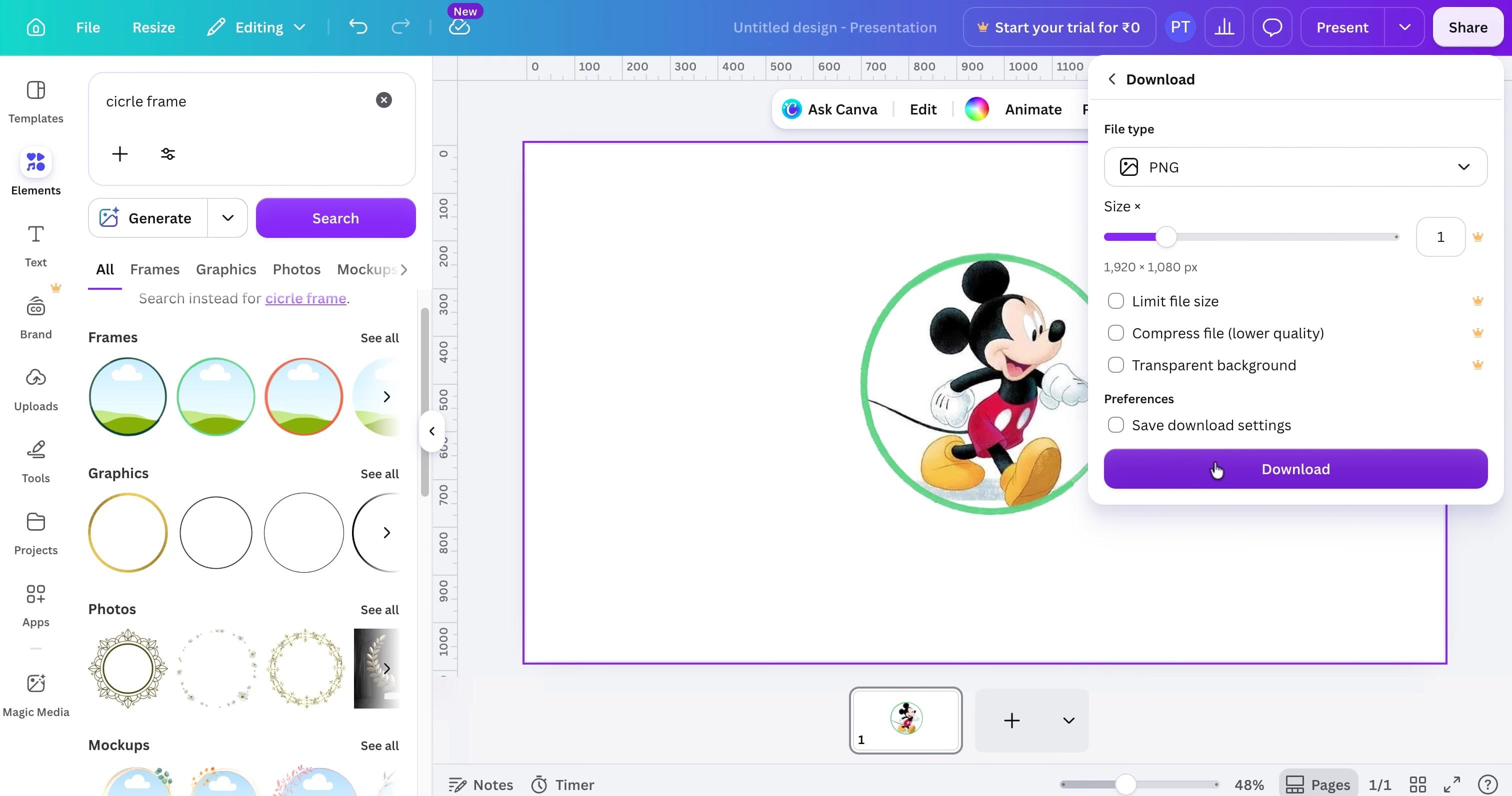Open the Projects sidebar panel
1512x796 pixels.
click(x=36, y=534)
